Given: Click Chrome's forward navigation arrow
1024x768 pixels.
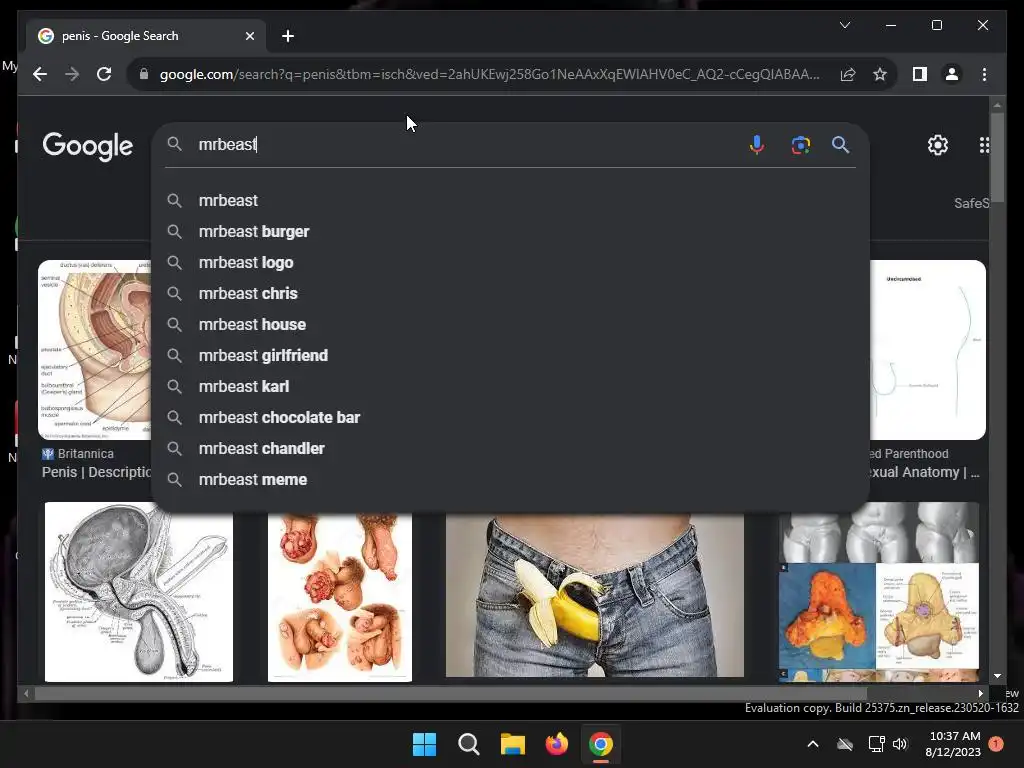Looking at the screenshot, I should 72,74.
